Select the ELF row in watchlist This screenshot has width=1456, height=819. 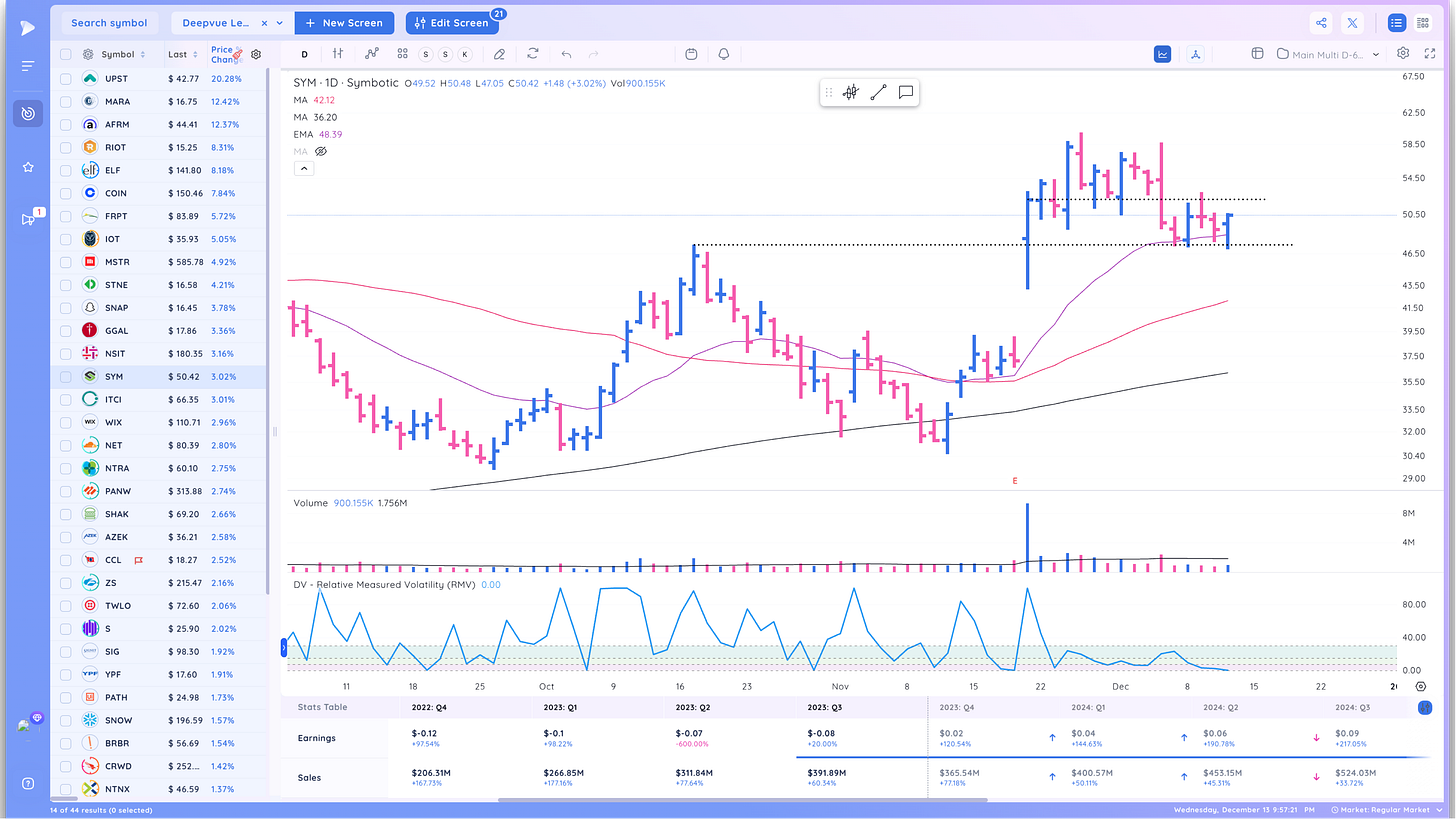tap(158, 170)
